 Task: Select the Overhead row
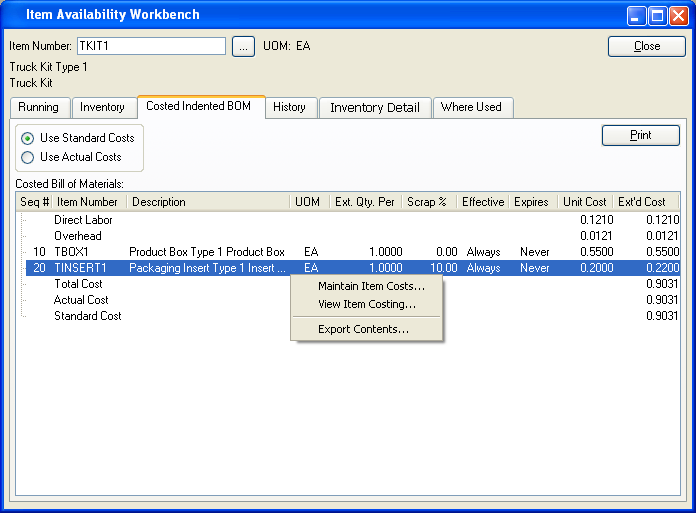point(353,236)
